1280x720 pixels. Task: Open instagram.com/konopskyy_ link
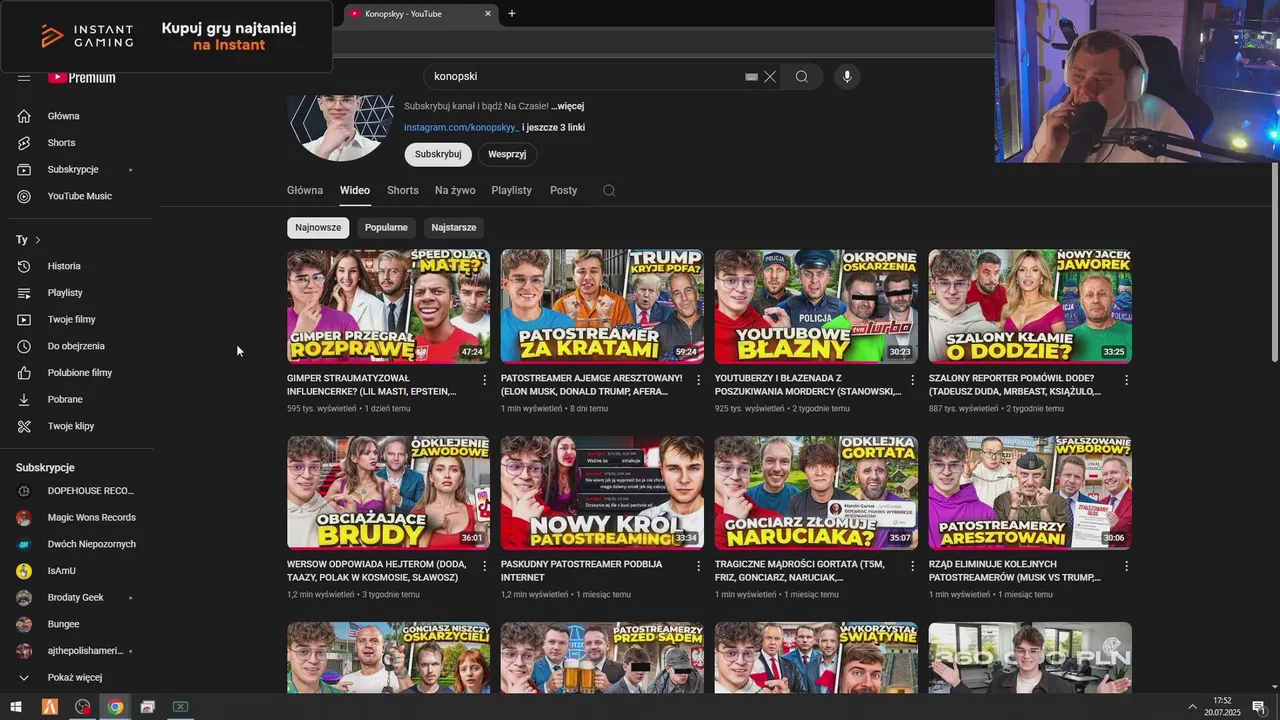pyautogui.click(x=462, y=128)
